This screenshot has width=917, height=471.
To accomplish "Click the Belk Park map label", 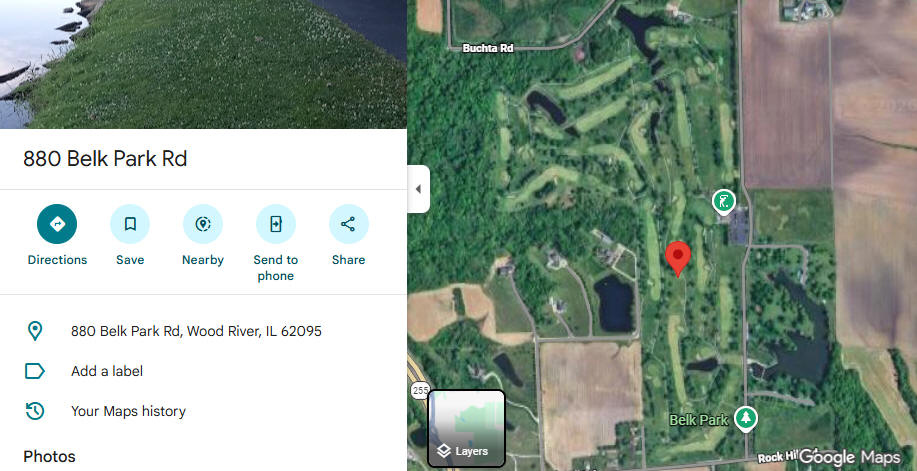I will point(699,420).
